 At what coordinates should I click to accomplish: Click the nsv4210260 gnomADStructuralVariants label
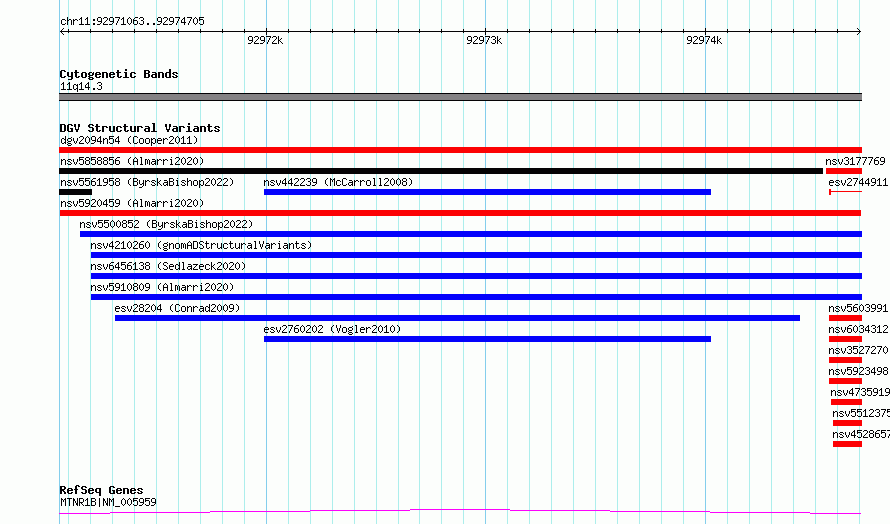click(x=201, y=245)
